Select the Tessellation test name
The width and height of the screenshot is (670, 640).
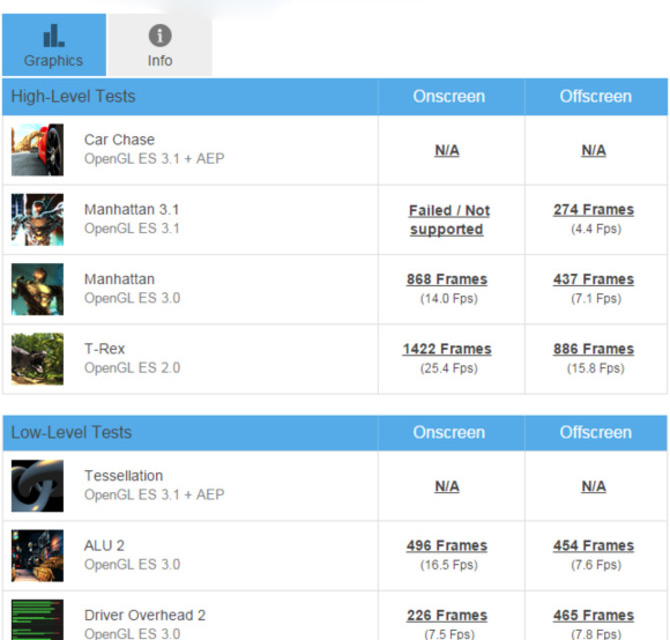tap(123, 476)
